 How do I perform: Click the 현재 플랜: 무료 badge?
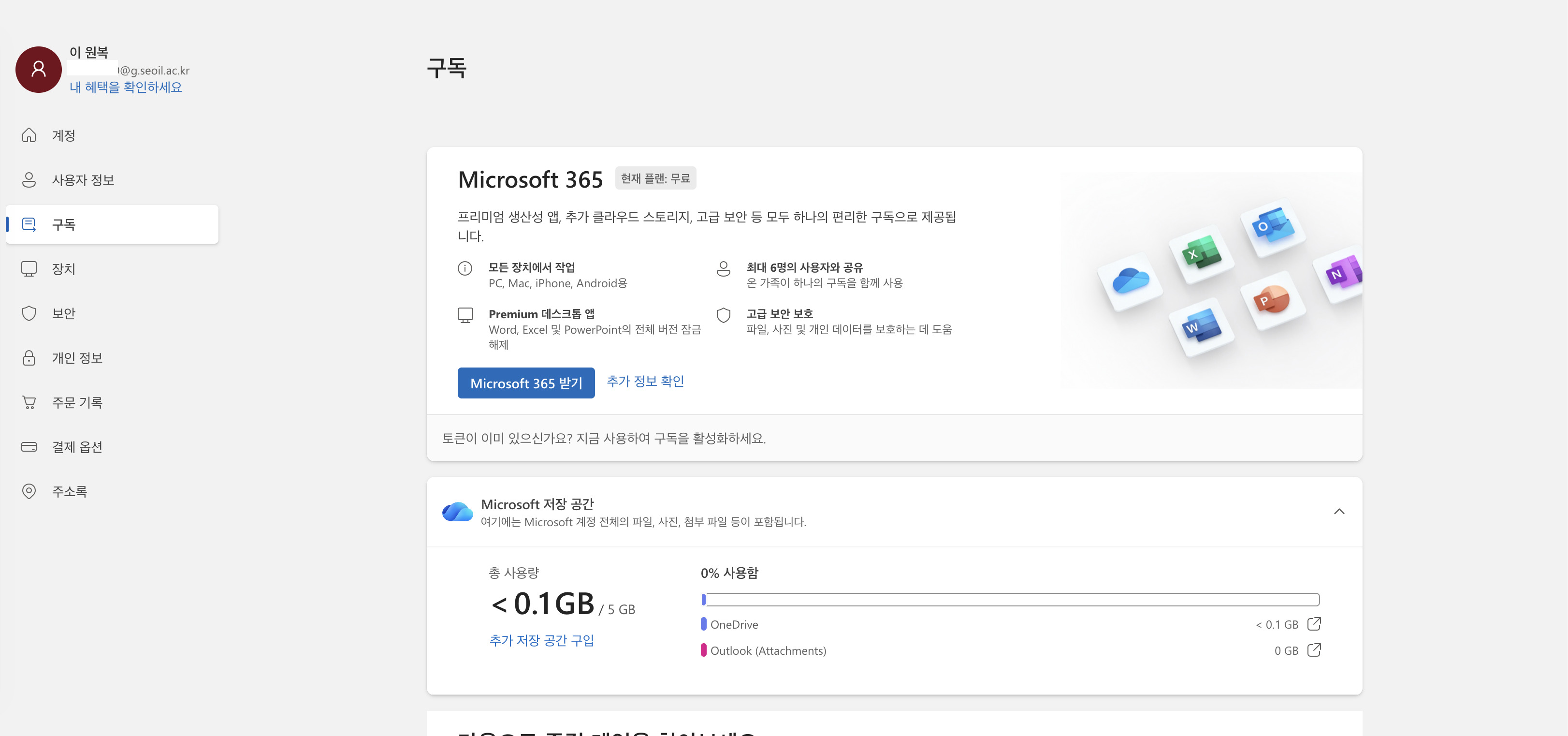pyautogui.click(x=655, y=178)
